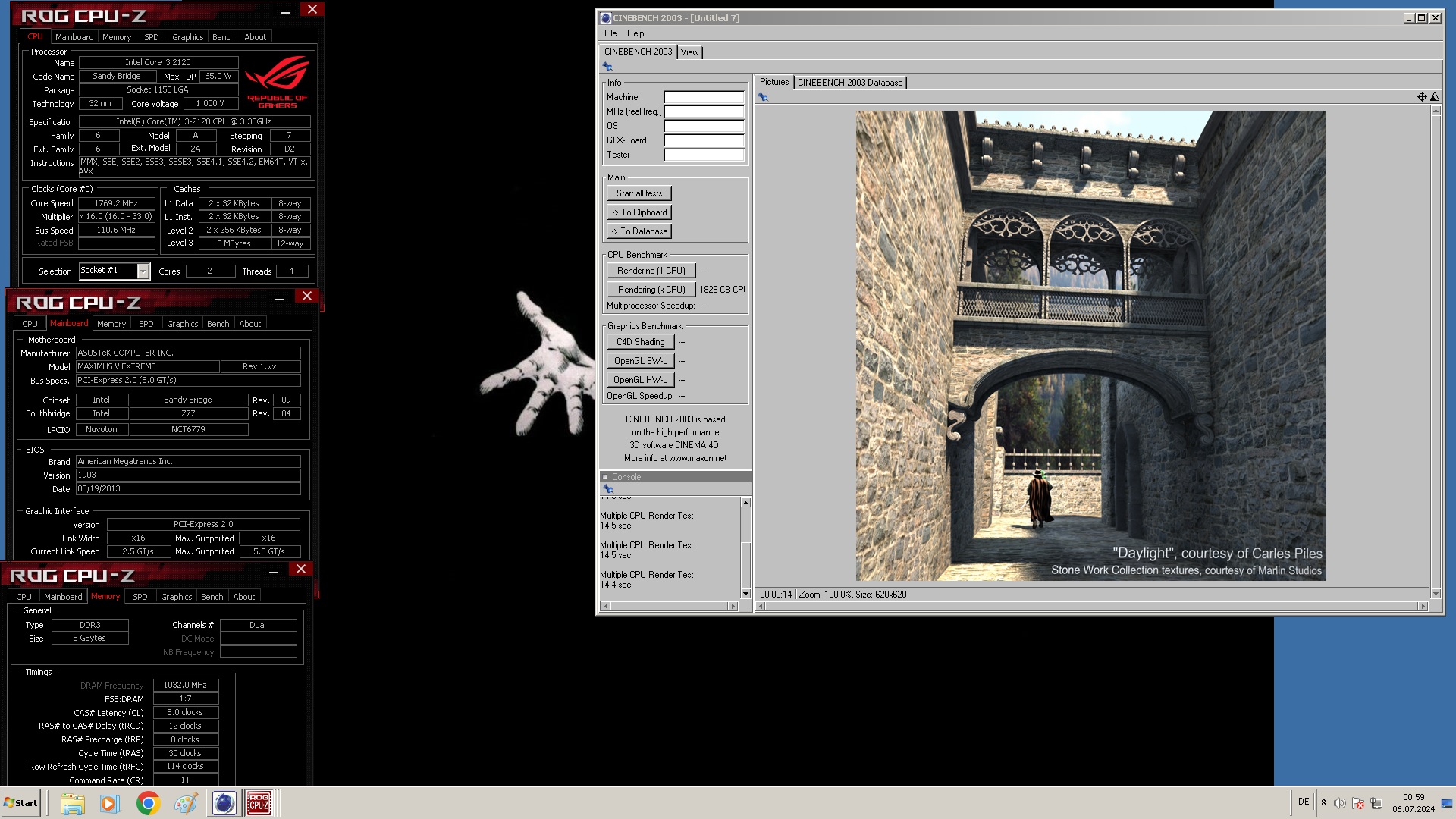This screenshot has height=819, width=1456.
Task: Open the Paint icon in the taskbar
Action: (186, 803)
